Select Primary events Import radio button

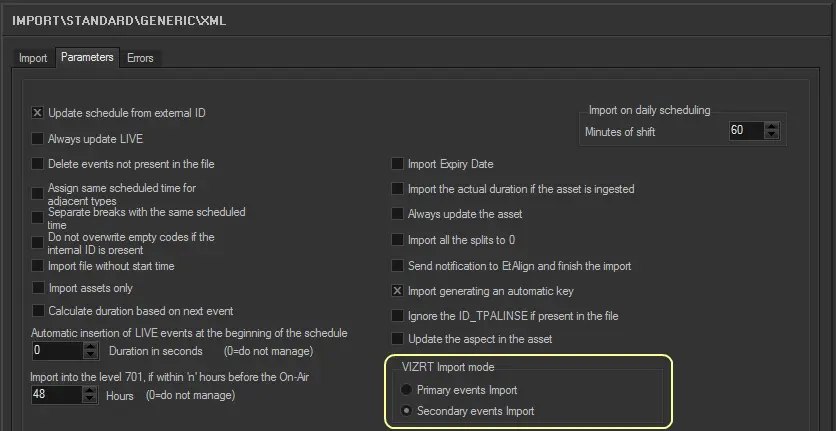(x=405, y=389)
